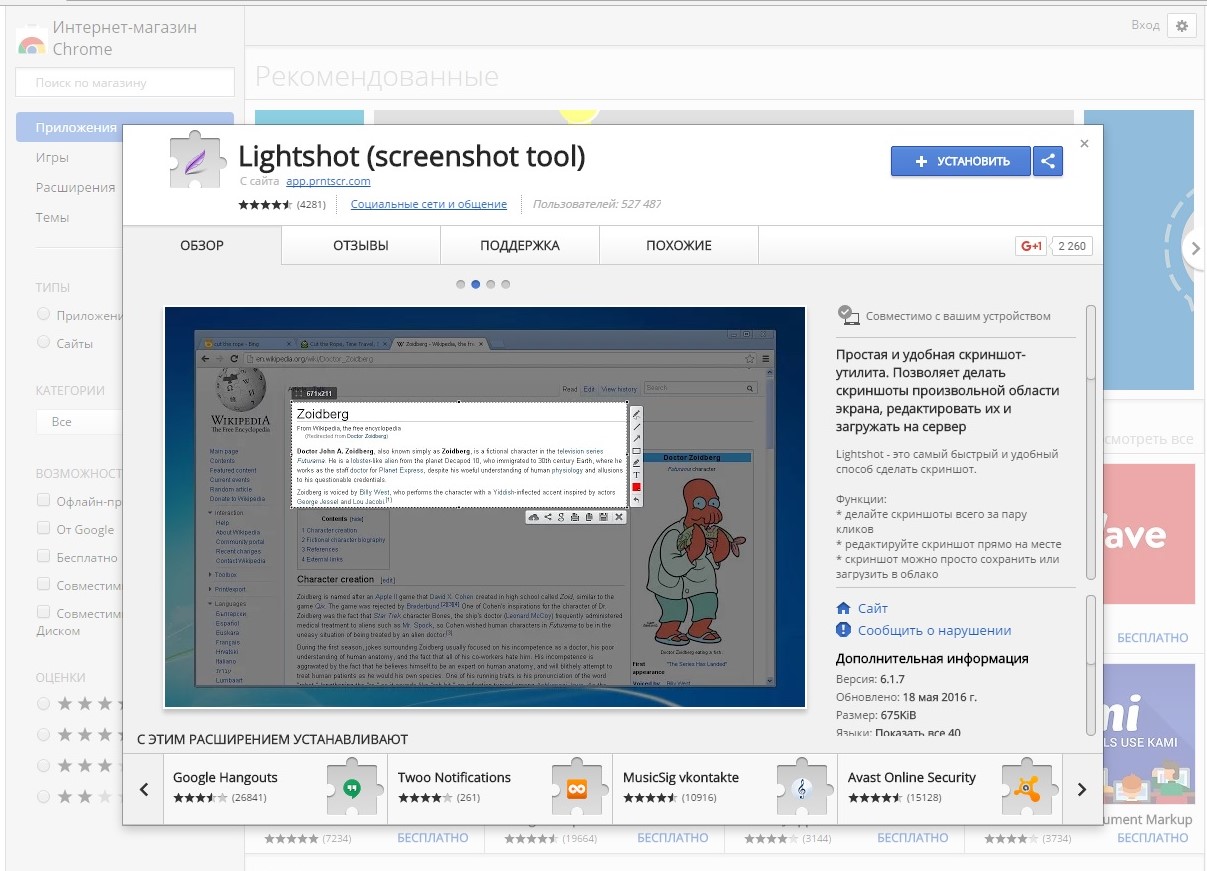
Task: Show next related extensions with right arrow
Action: (x=1081, y=789)
